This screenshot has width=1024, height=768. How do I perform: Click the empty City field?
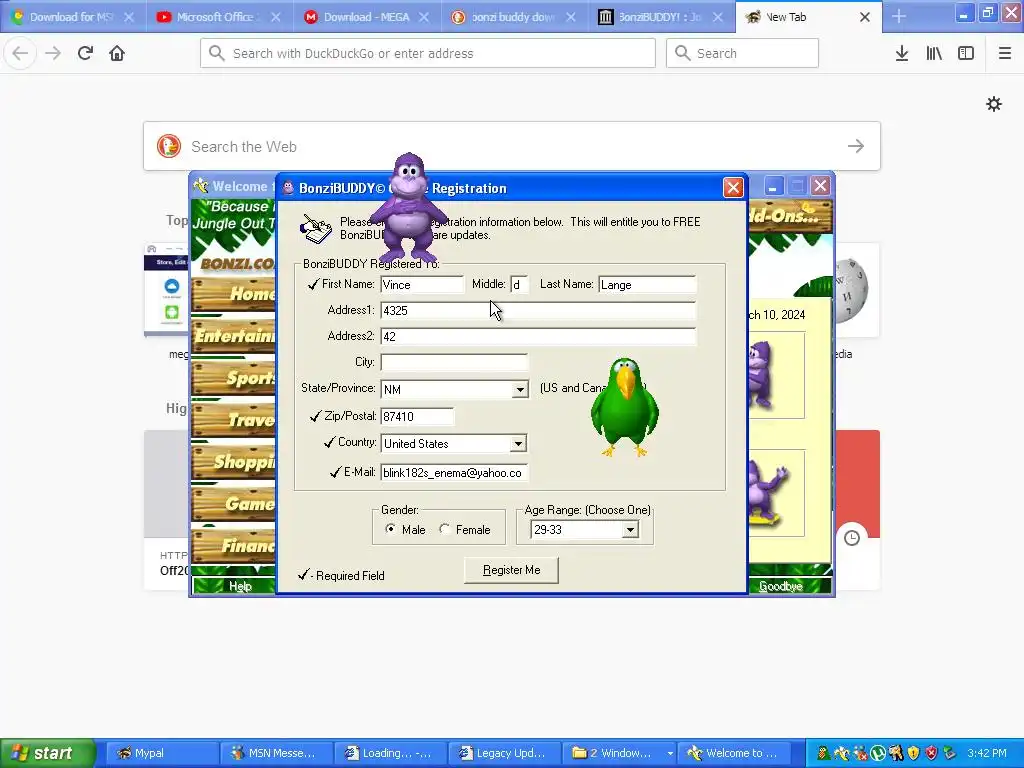(x=454, y=362)
